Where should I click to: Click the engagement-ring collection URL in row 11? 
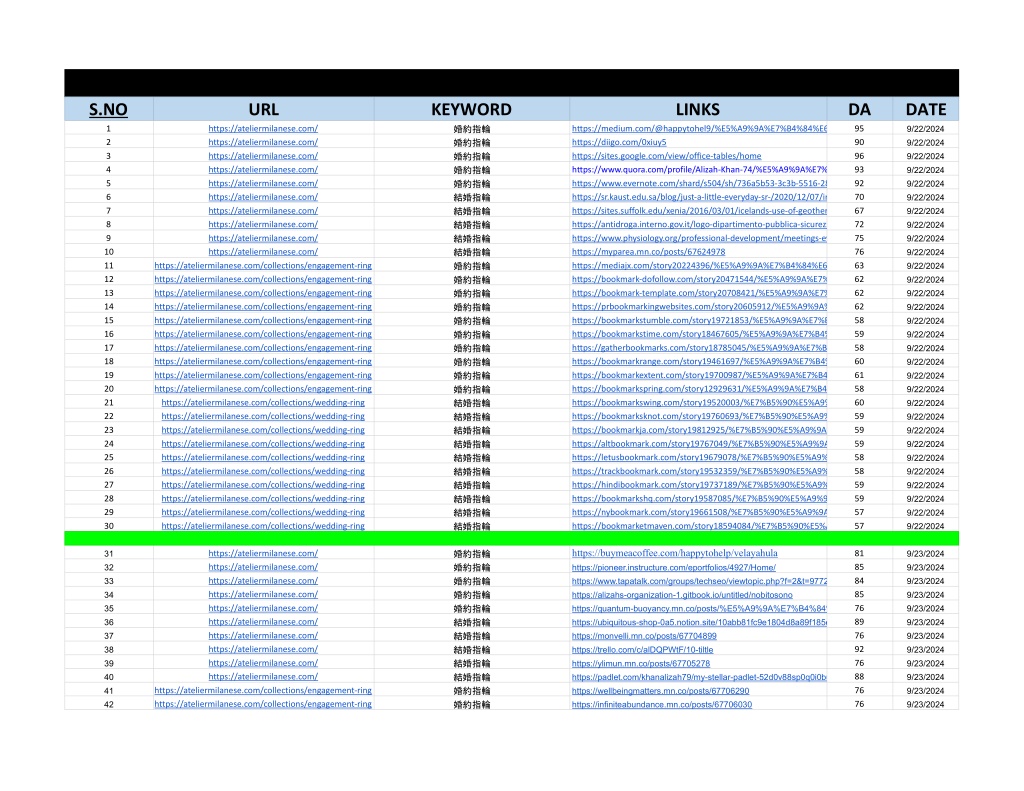(x=263, y=266)
